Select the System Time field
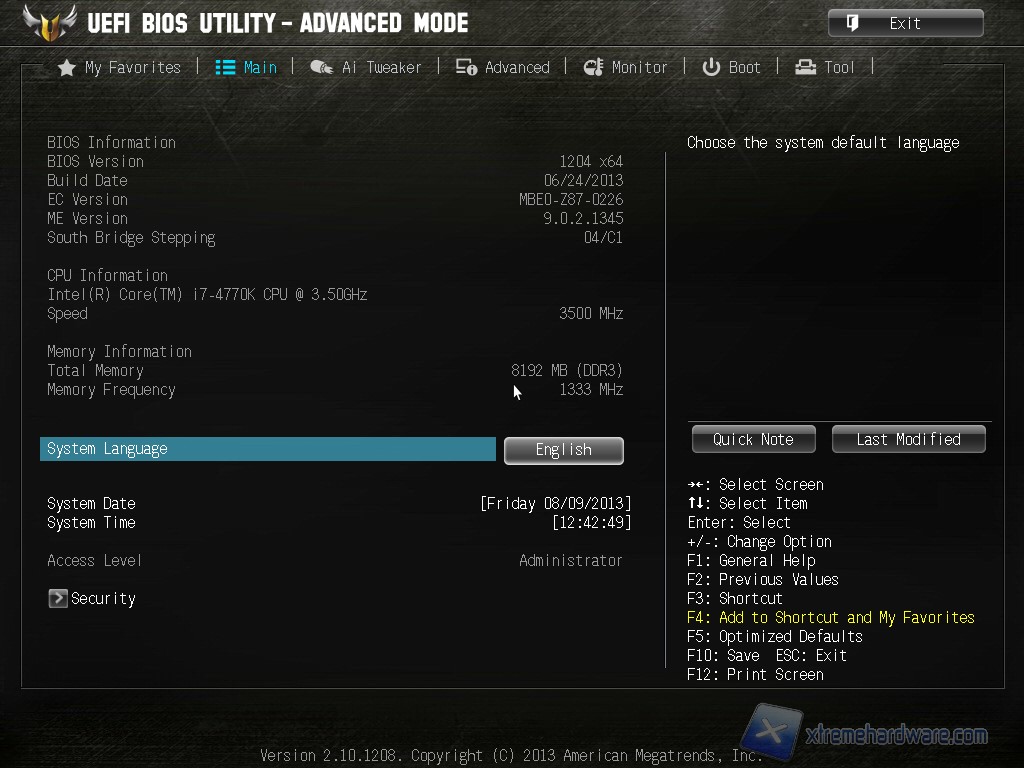 pyautogui.click(x=339, y=522)
